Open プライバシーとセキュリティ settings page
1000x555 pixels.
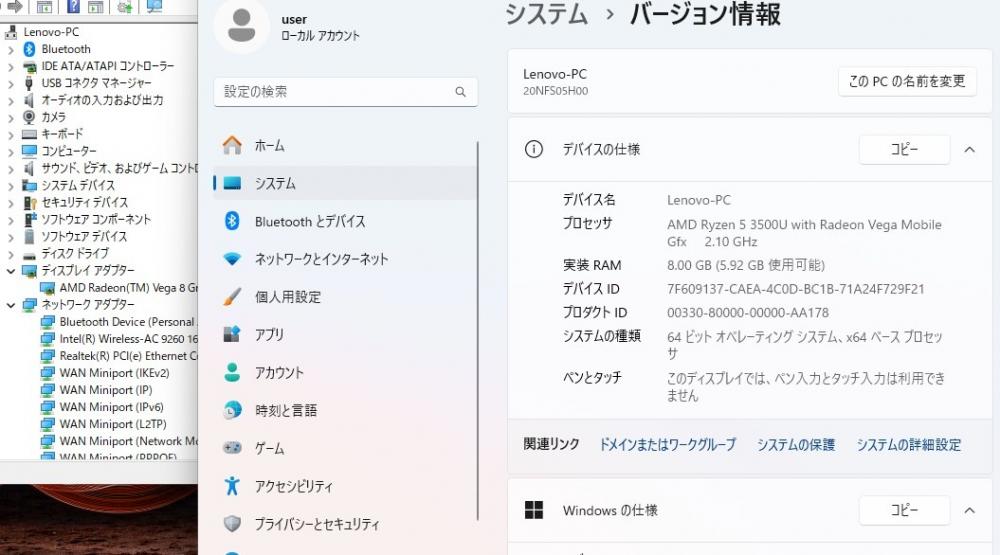coord(345,524)
